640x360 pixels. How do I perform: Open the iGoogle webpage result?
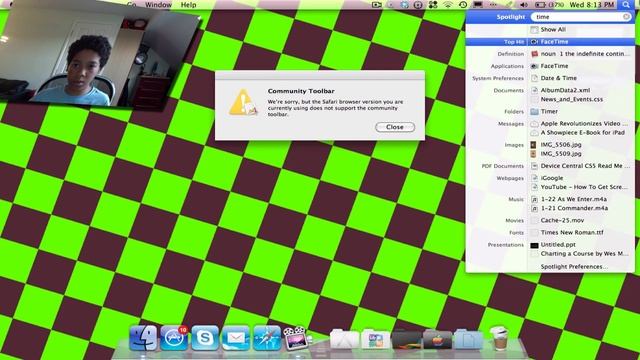547,178
